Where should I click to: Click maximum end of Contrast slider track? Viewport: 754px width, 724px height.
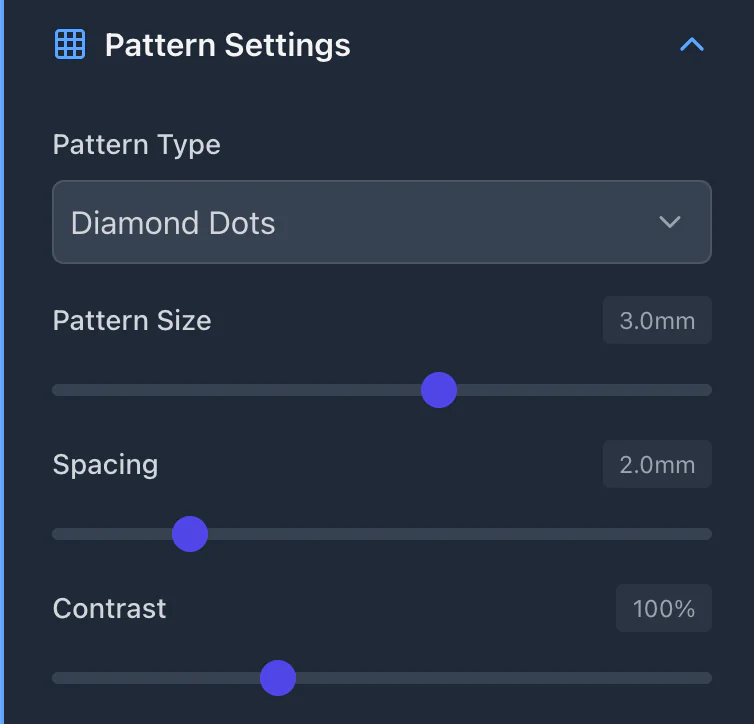click(x=706, y=678)
